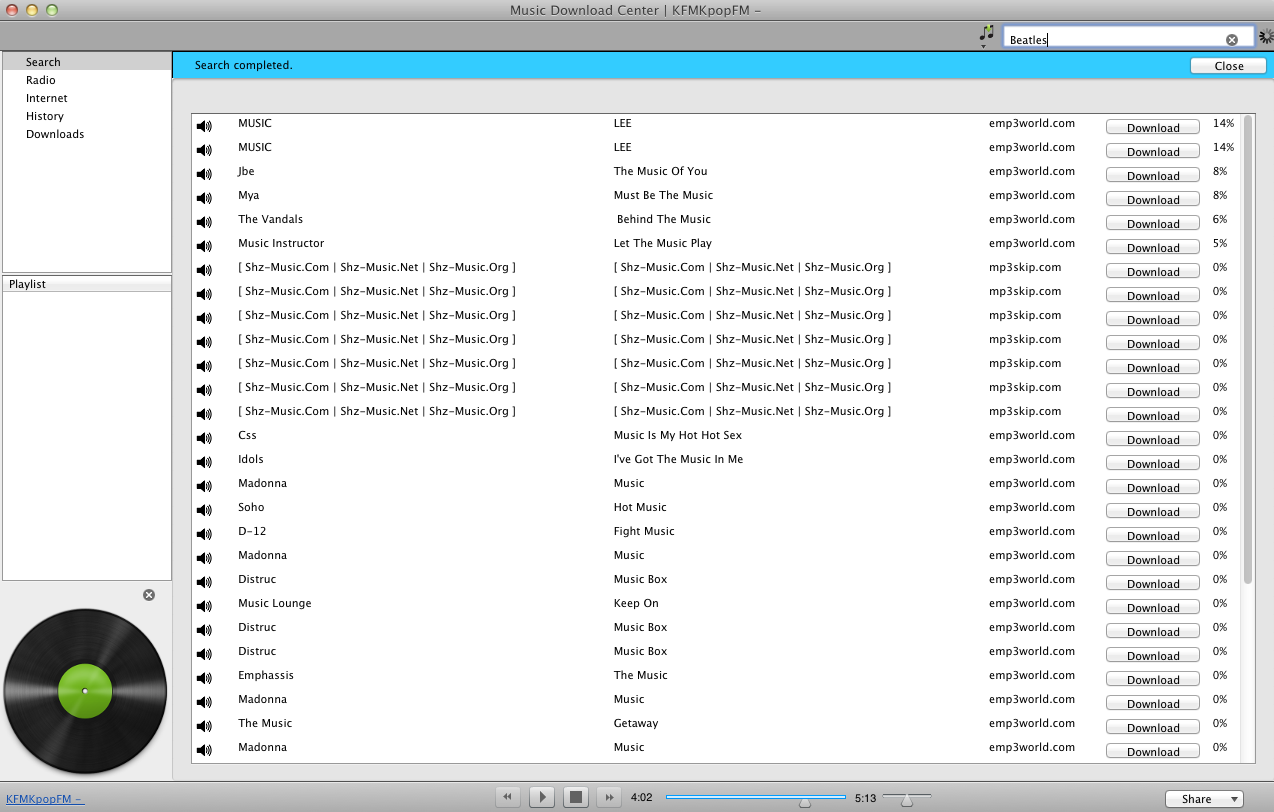This screenshot has width=1274, height=812.
Task: Close the vinyl record artwork panel
Action: [x=149, y=595]
